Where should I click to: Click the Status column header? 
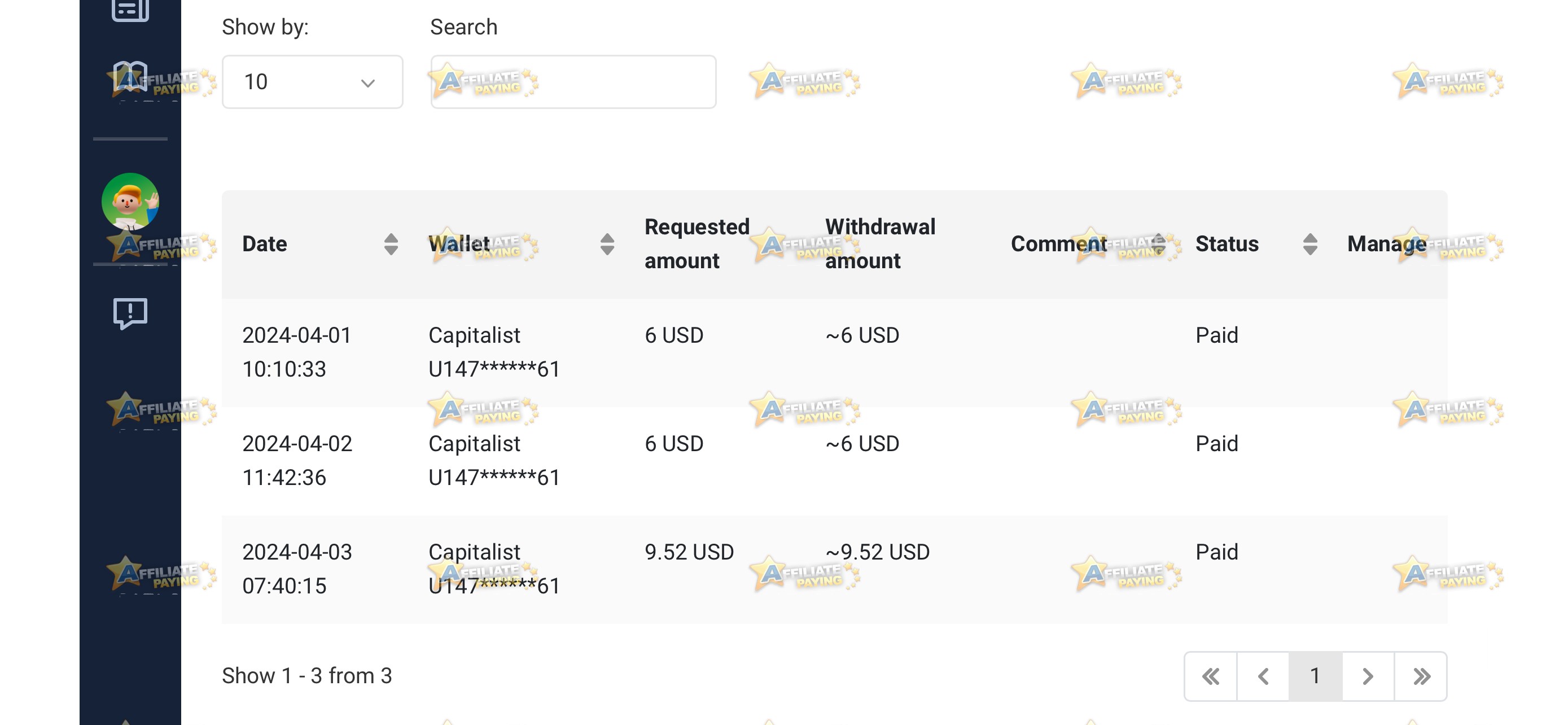(x=1227, y=244)
